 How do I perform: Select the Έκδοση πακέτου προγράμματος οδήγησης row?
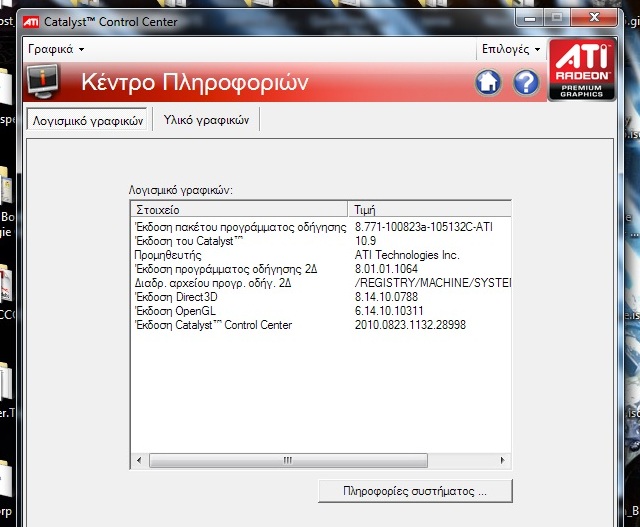321,227
